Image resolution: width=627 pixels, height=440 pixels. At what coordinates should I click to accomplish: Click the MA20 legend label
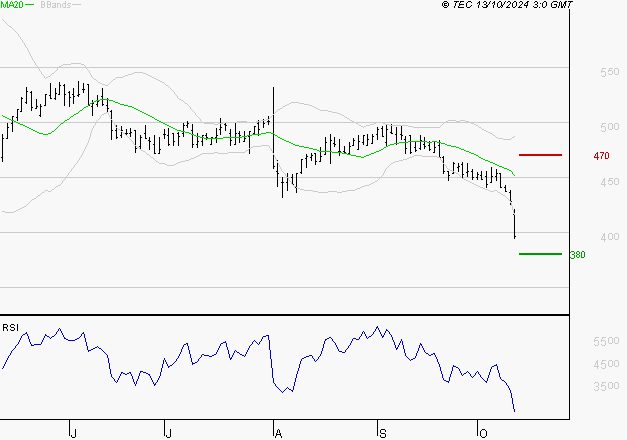point(12,5)
